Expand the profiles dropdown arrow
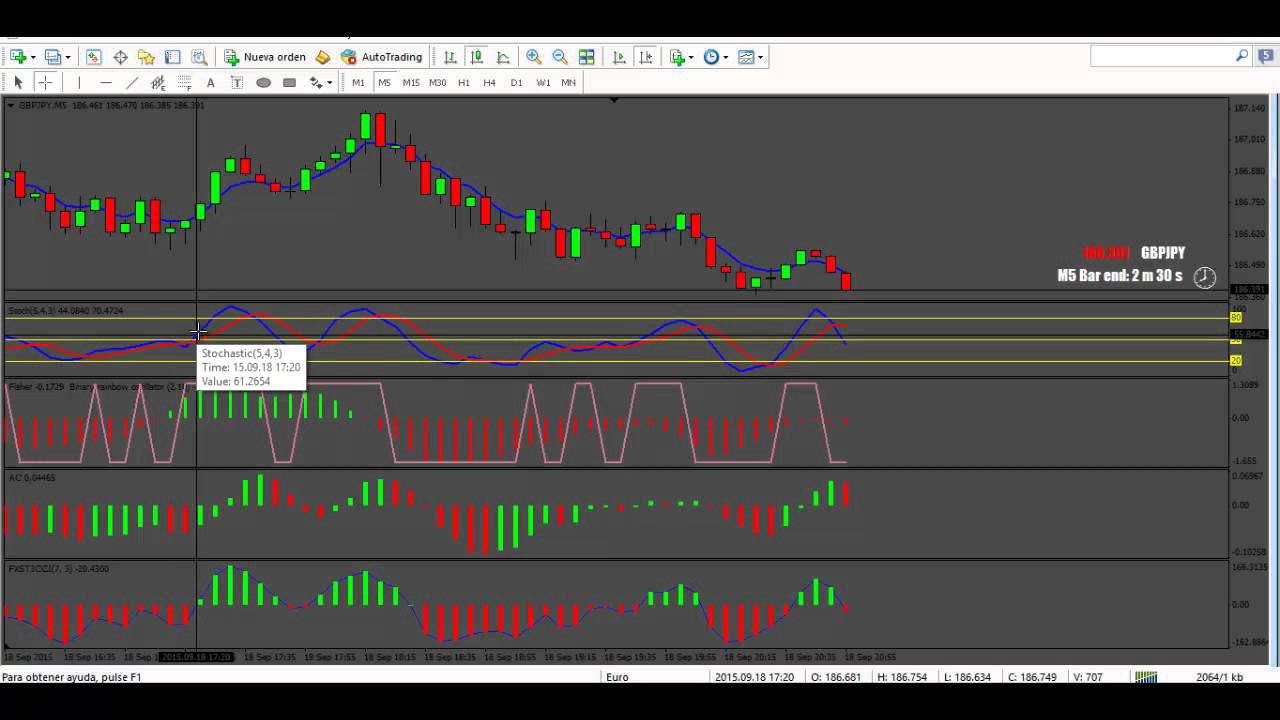This screenshot has height=720, width=1280. pyautogui.click(x=67, y=57)
